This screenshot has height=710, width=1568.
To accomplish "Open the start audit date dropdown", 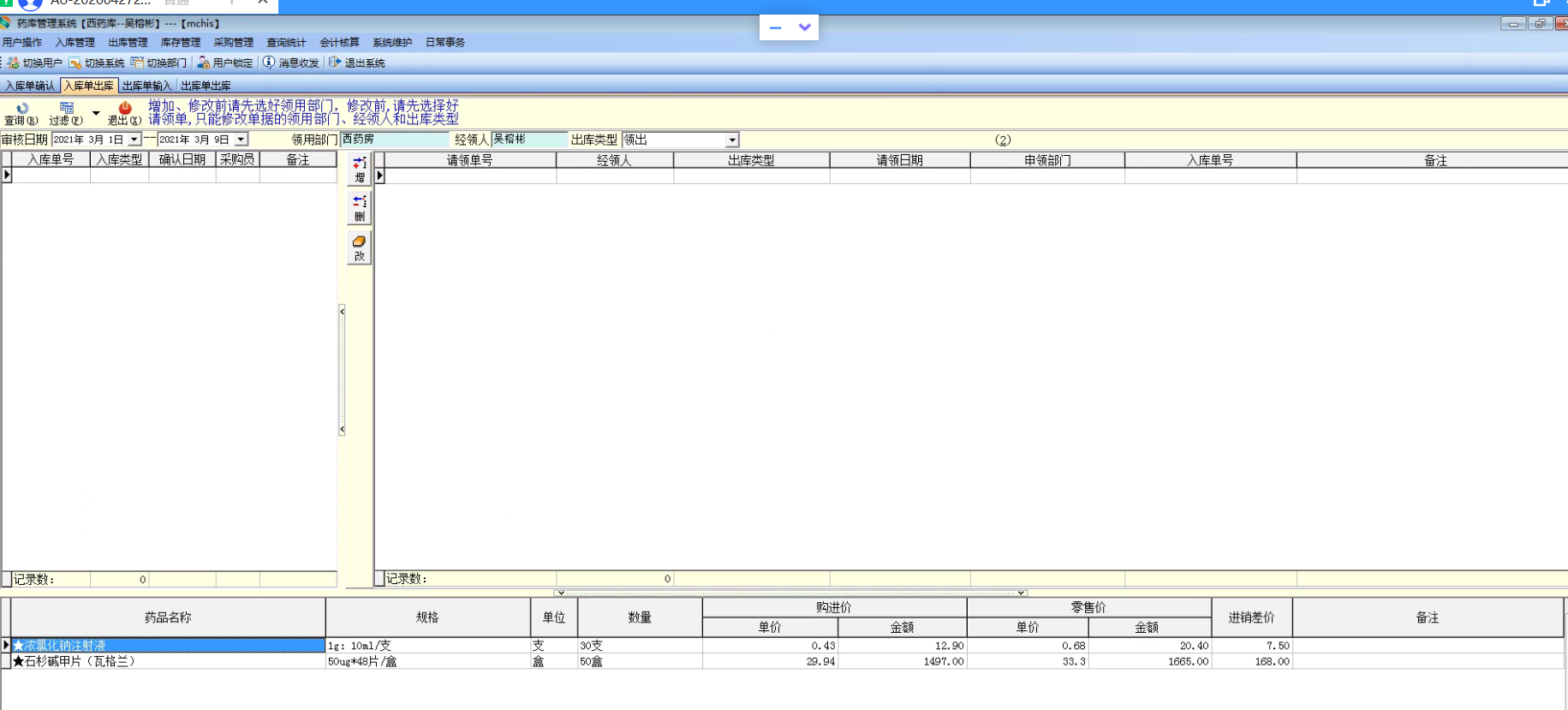I will pyautogui.click(x=134, y=140).
